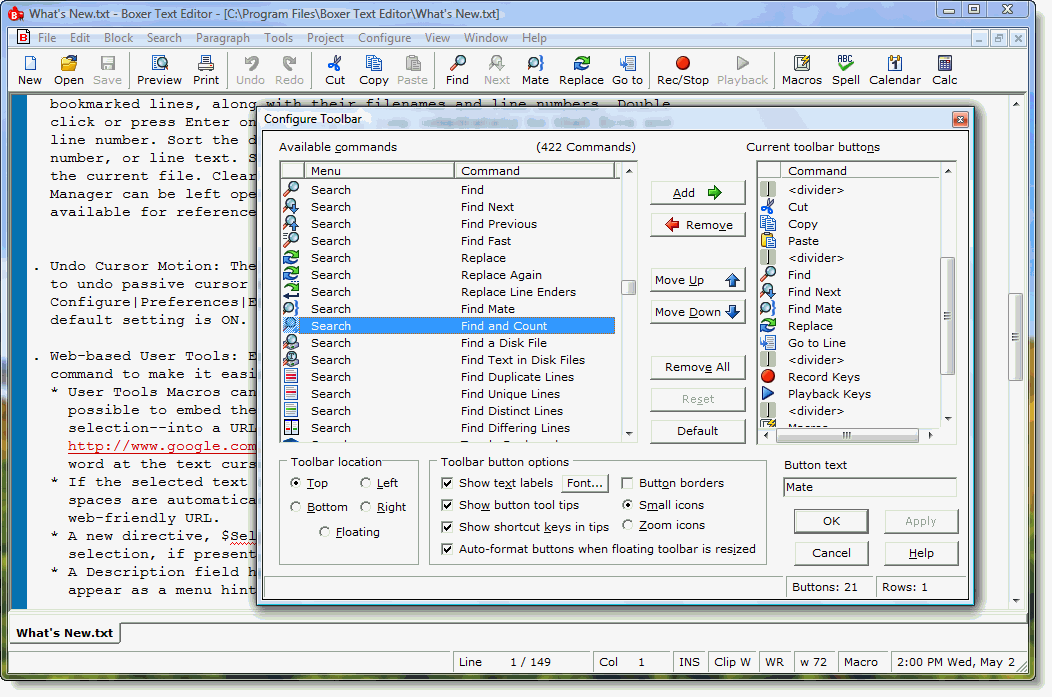Create a new file with the New icon
The width and height of the screenshot is (1052, 697).
pyautogui.click(x=29, y=70)
